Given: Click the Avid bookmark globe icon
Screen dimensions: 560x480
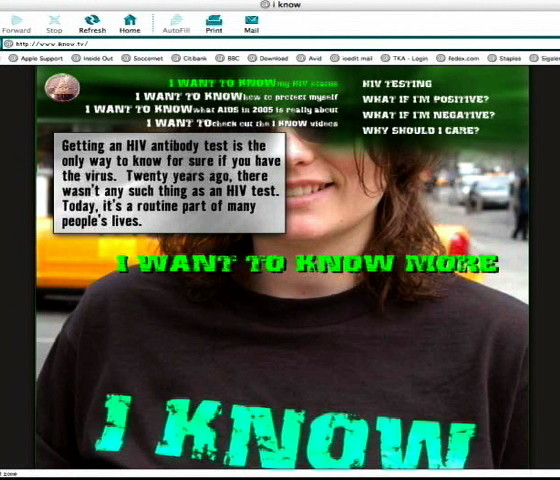Looking at the screenshot, I should (301, 58).
